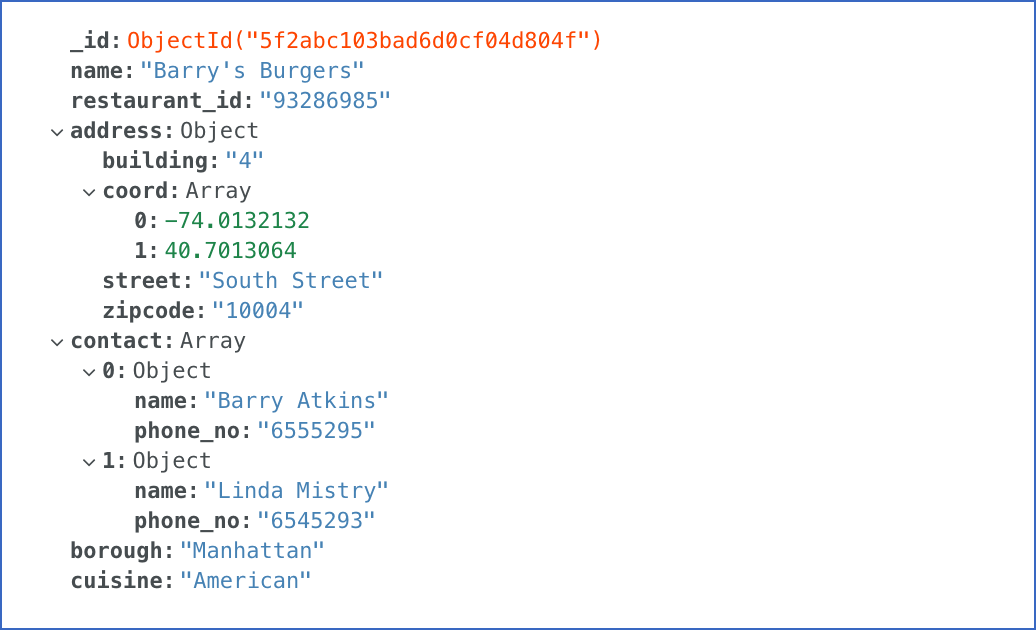The image size is (1036, 630).
Task: Collapse the contact array chevron
Action: point(57,342)
